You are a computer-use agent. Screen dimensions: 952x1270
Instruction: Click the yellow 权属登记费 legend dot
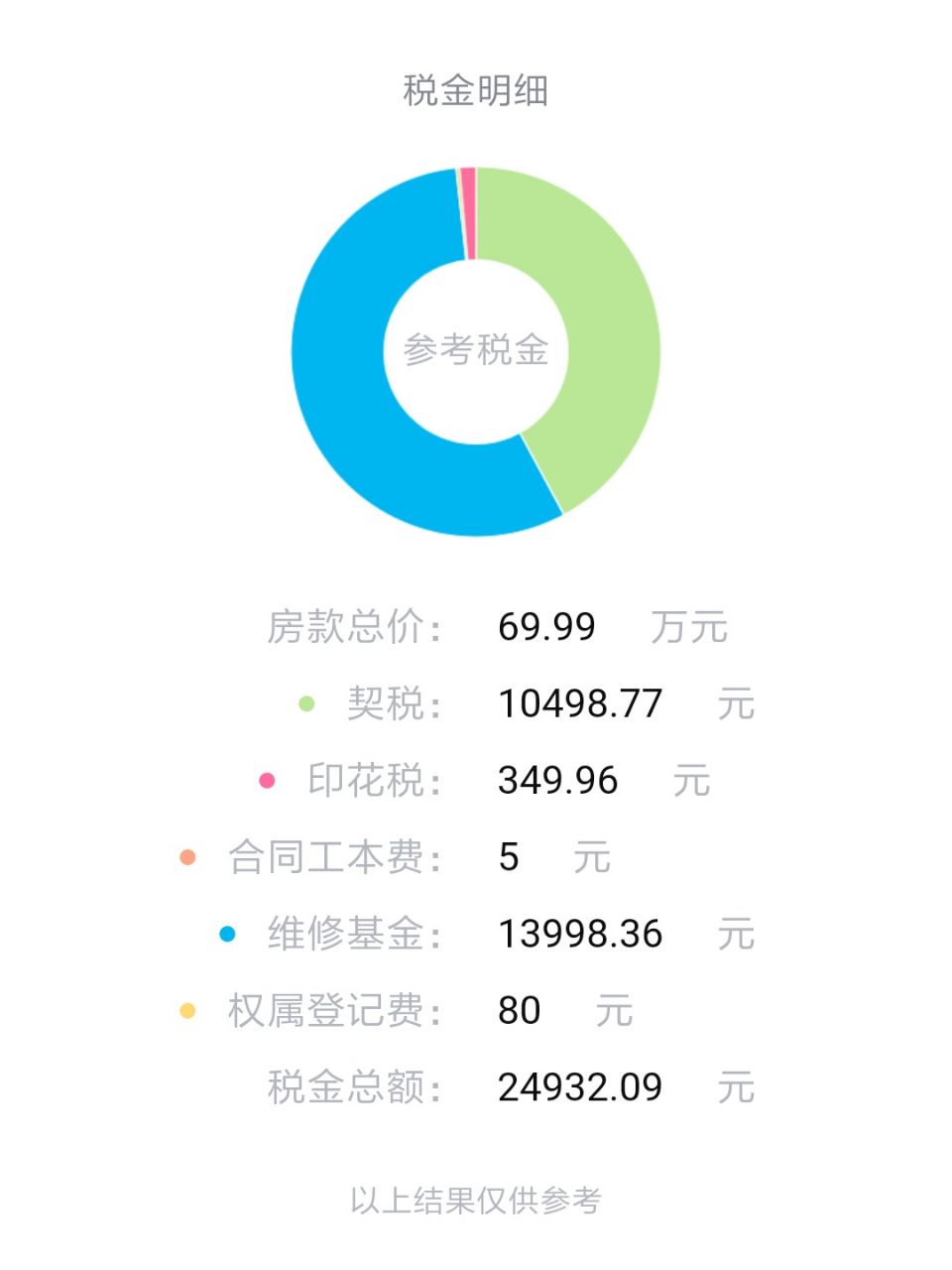pyautogui.click(x=187, y=1010)
